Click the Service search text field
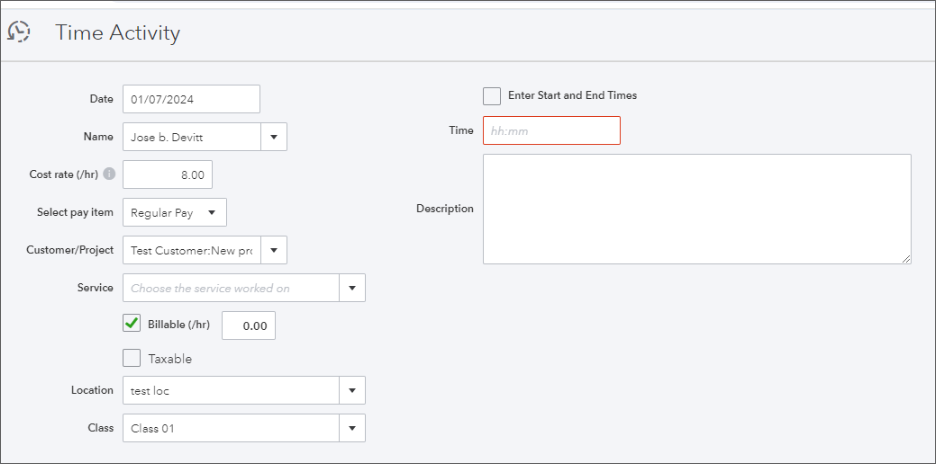The width and height of the screenshot is (936, 464). (231, 288)
